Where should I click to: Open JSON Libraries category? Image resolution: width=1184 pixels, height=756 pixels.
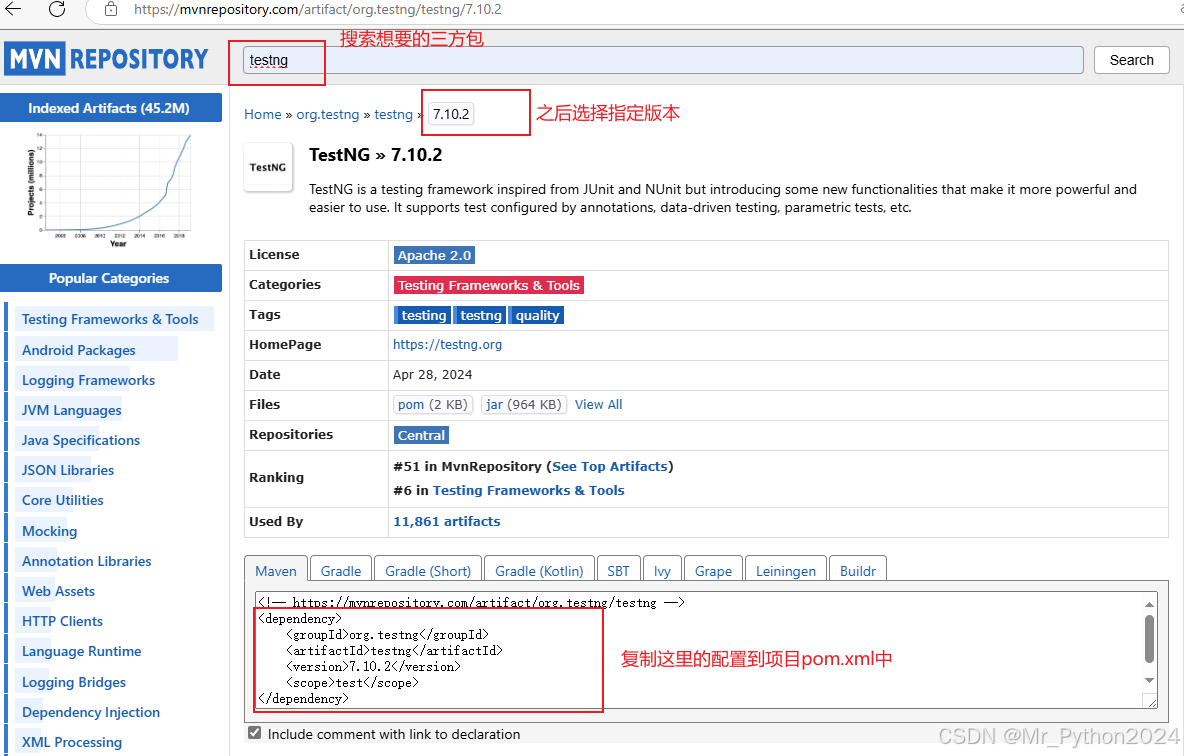68,471
